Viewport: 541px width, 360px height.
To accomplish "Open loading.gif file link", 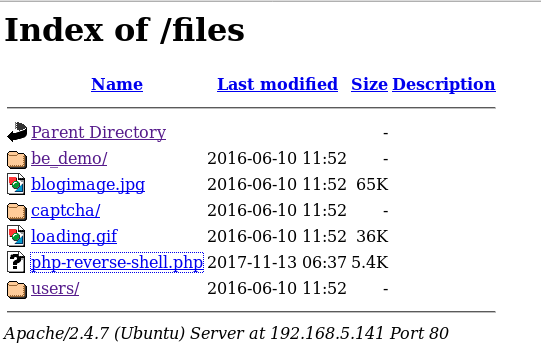I will (x=74, y=237).
